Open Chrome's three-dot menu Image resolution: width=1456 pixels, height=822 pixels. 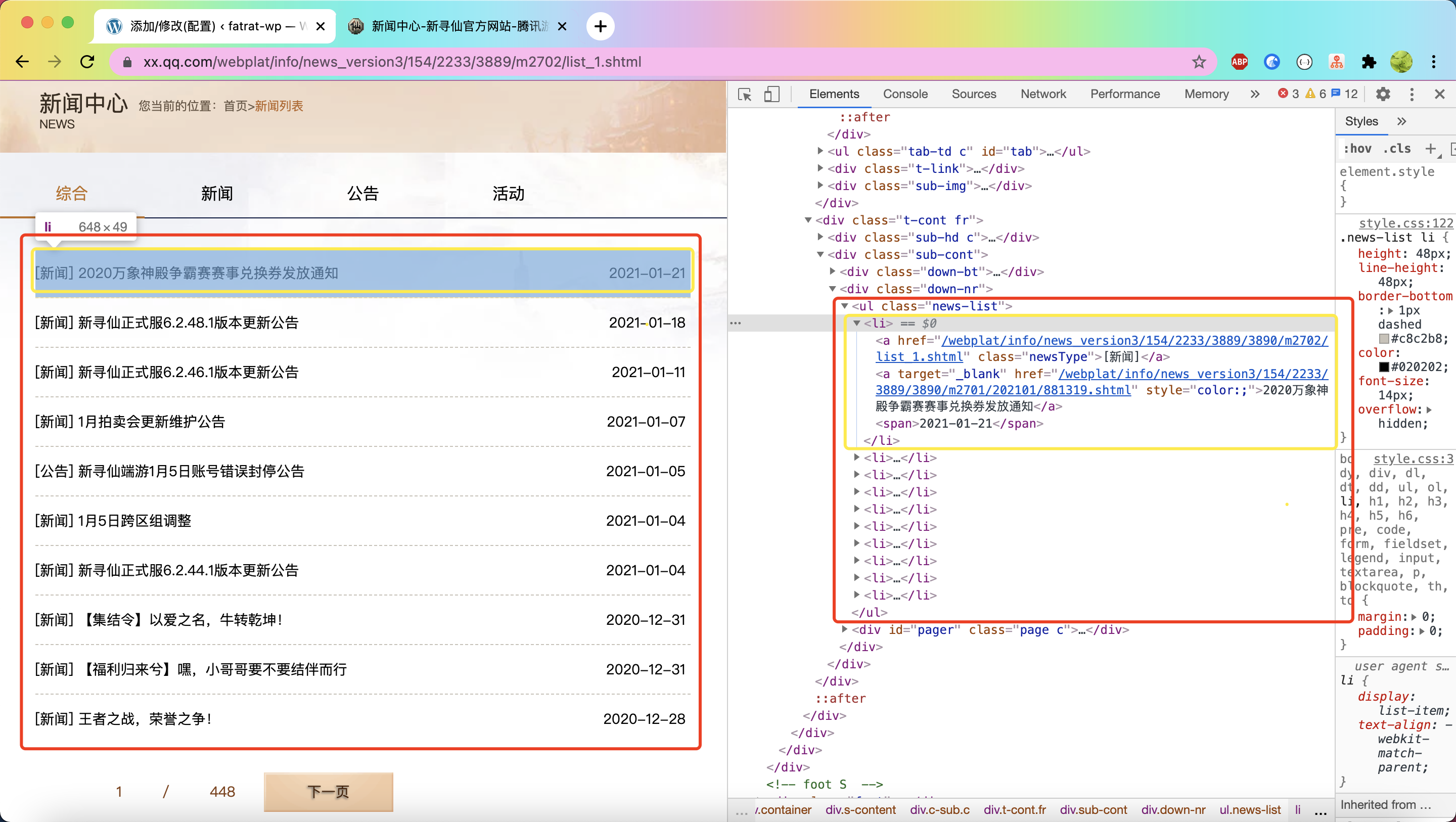click(1434, 62)
